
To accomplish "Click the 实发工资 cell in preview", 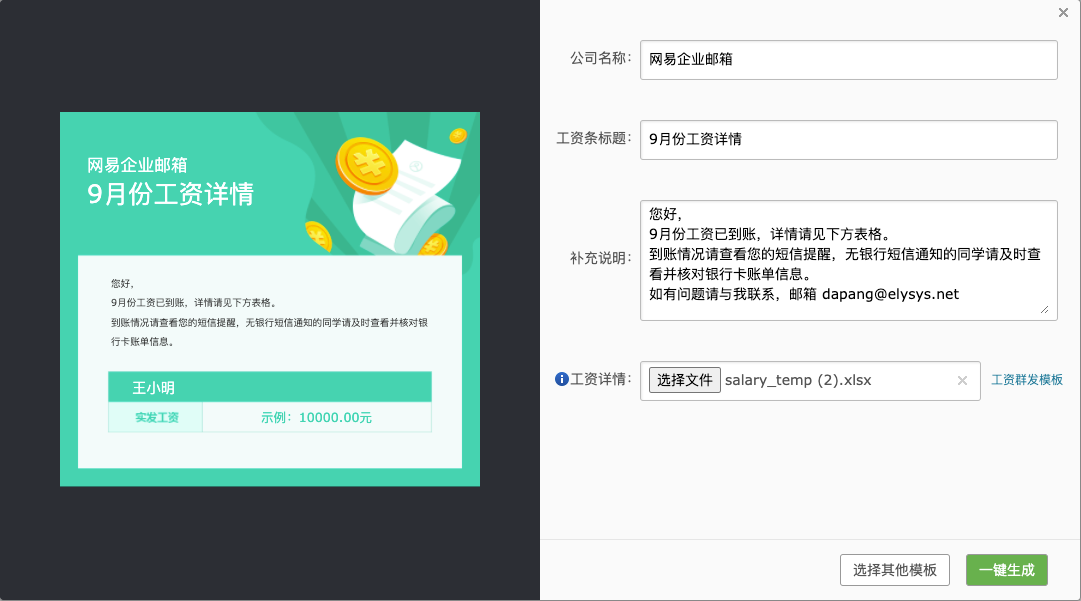I will pyautogui.click(x=156, y=417).
